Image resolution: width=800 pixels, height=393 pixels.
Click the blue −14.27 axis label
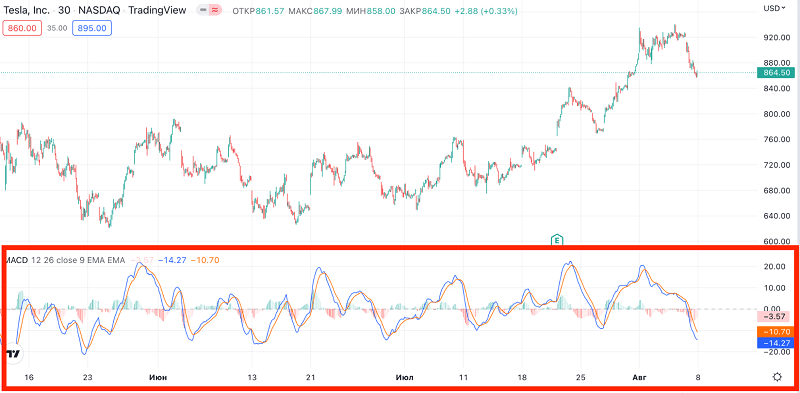775,343
